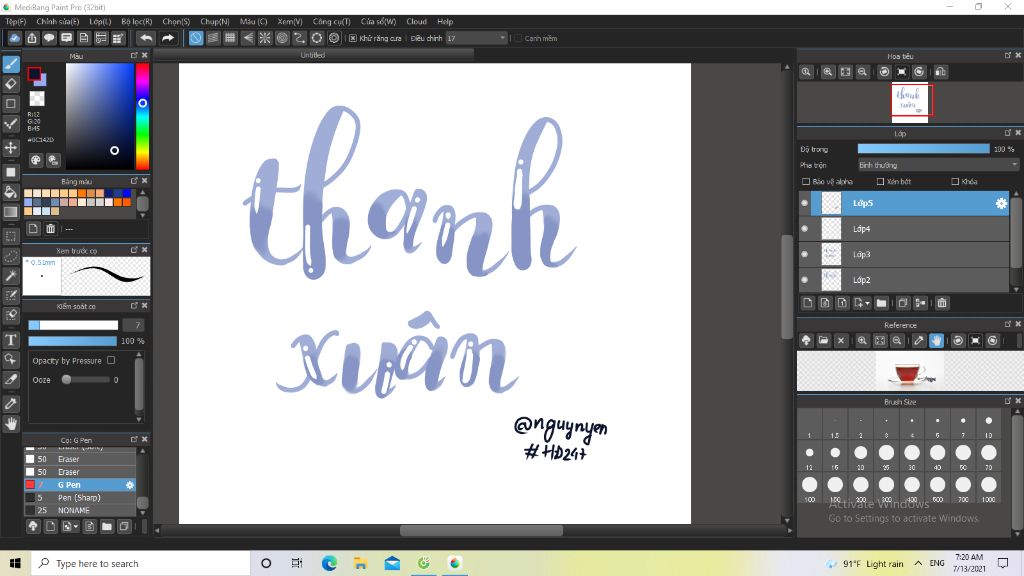Select the Eraser tool in left toolbar
The height and width of the screenshot is (576, 1024).
[x=11, y=84]
